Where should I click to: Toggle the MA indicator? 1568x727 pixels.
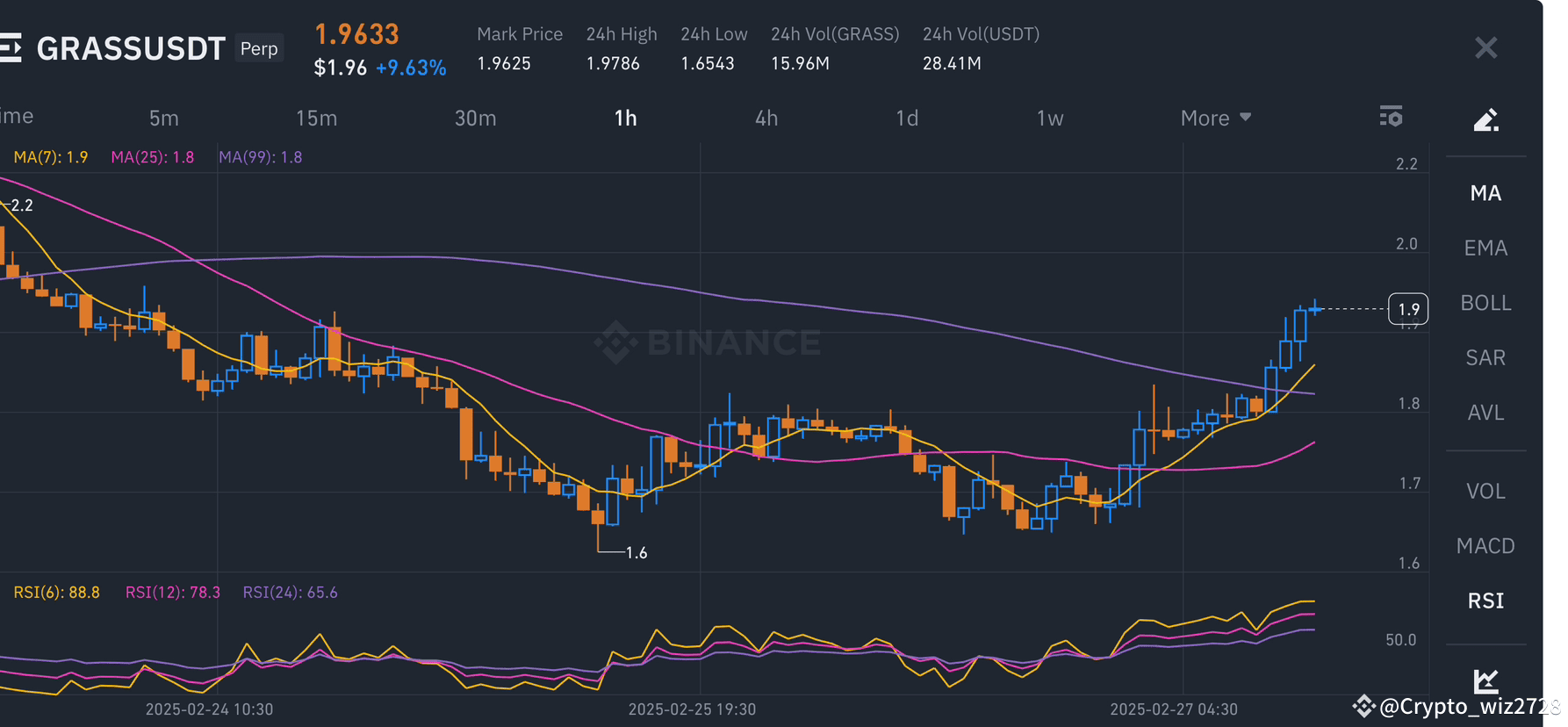click(1485, 193)
